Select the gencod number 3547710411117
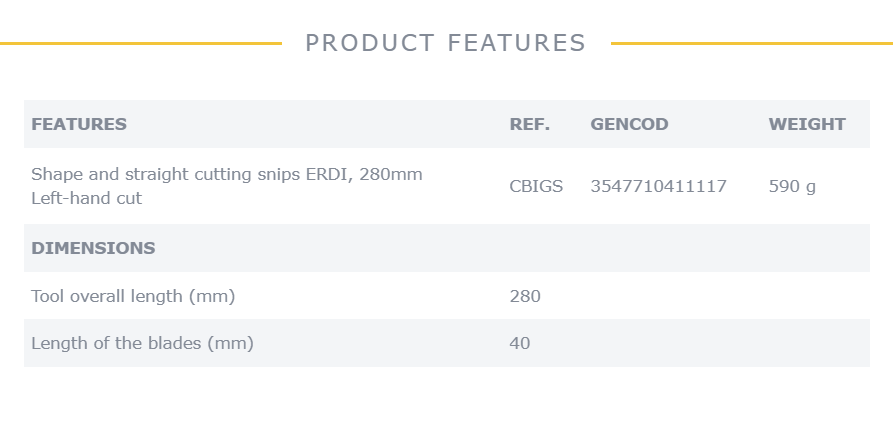Image resolution: width=893 pixels, height=447 pixels. click(x=658, y=186)
